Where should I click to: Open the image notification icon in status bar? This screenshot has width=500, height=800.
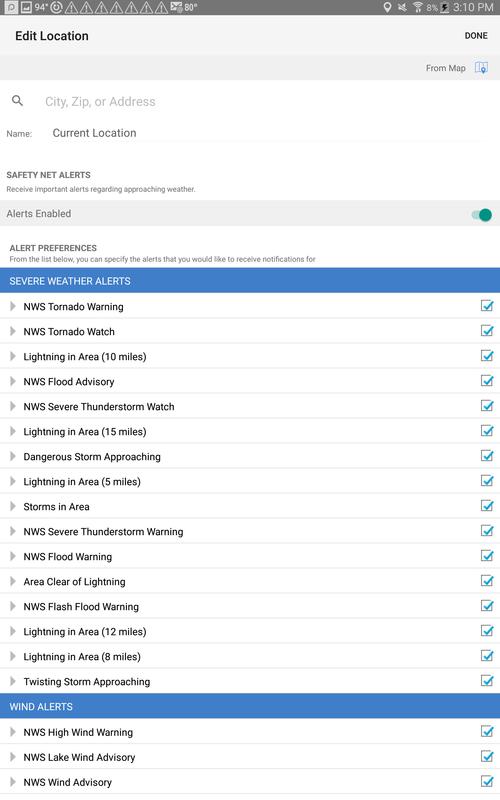[x=26, y=7]
